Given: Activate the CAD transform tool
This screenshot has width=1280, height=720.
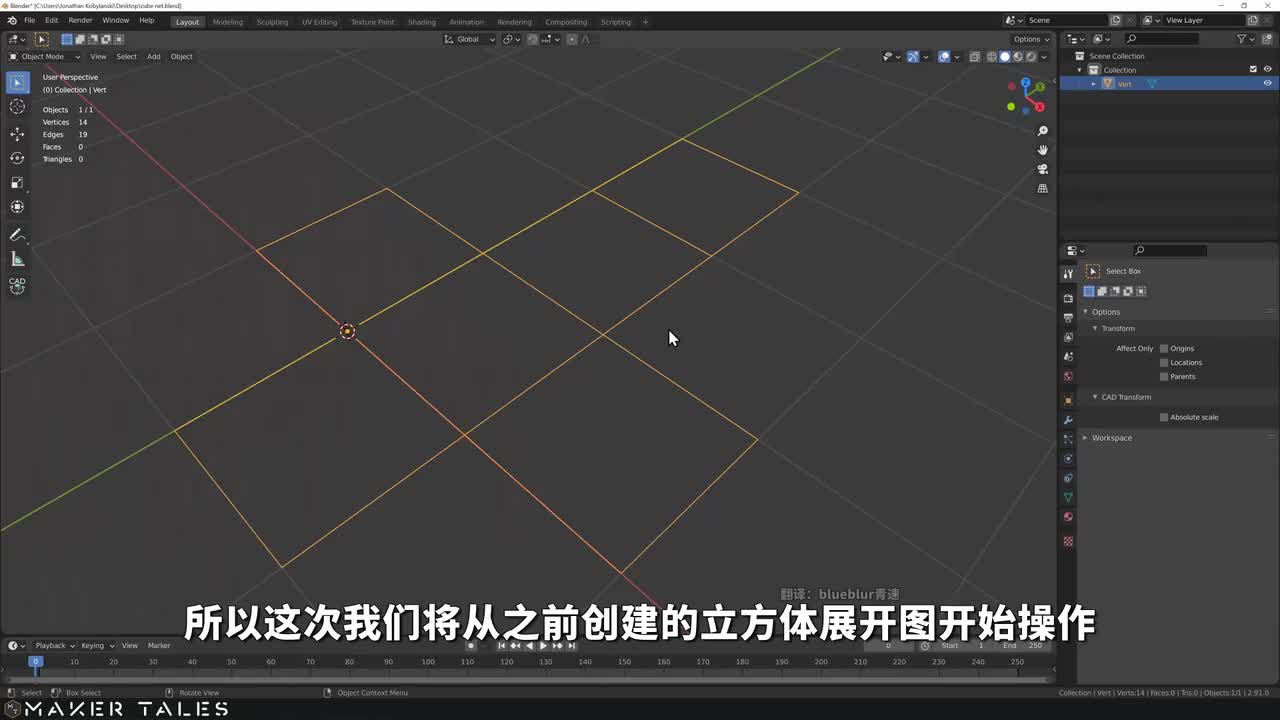Looking at the screenshot, I should coord(17,285).
